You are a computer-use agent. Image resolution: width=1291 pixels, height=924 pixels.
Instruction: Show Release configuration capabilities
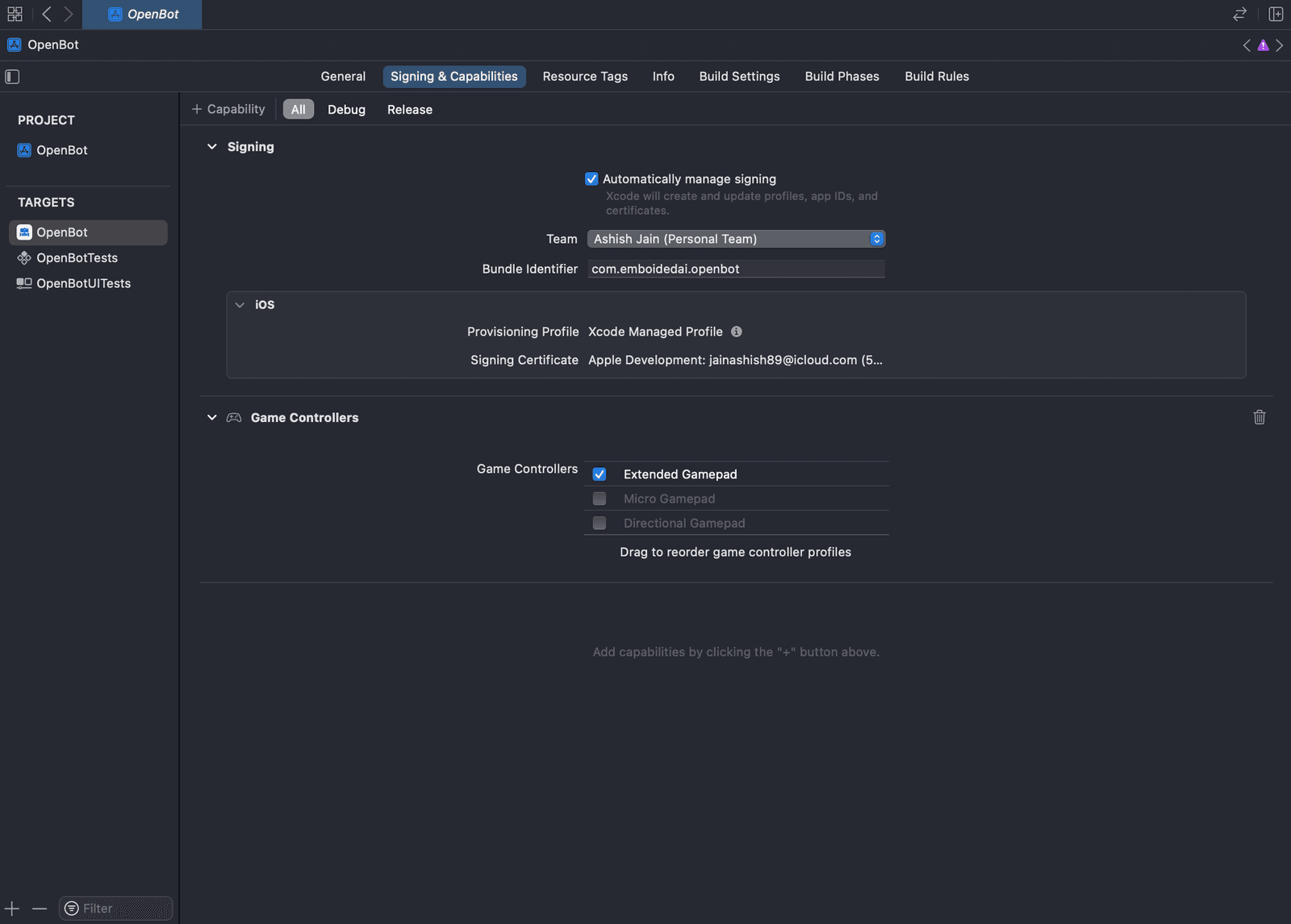(x=410, y=110)
